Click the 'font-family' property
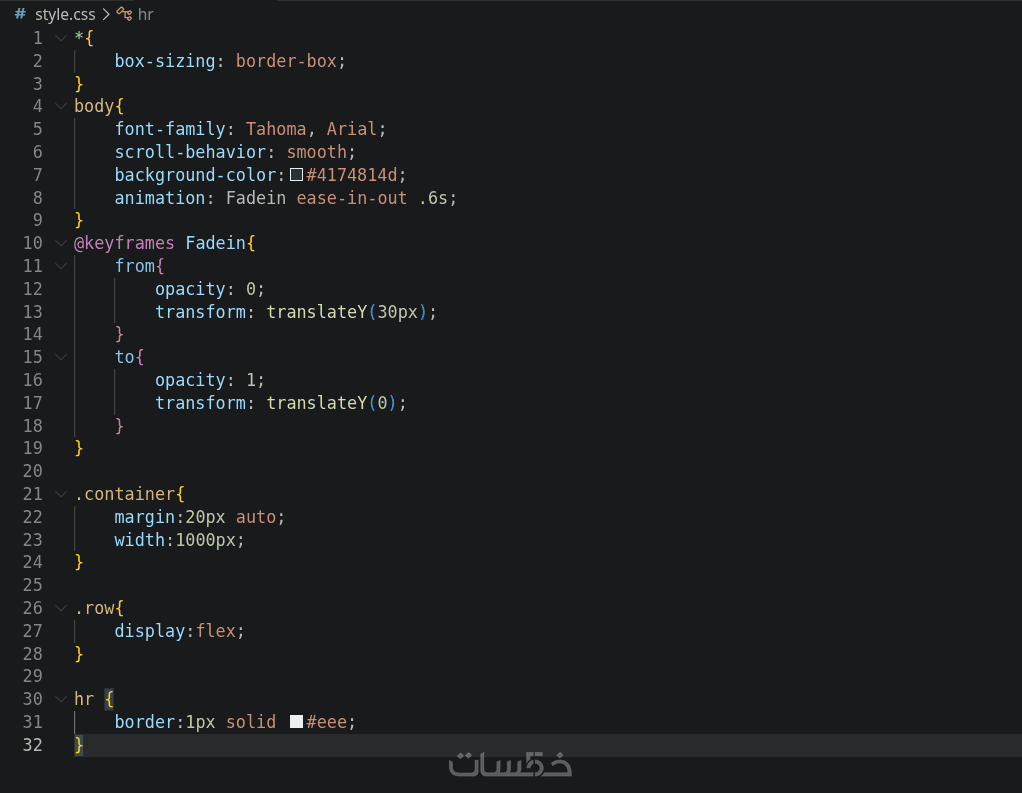 tap(170, 129)
